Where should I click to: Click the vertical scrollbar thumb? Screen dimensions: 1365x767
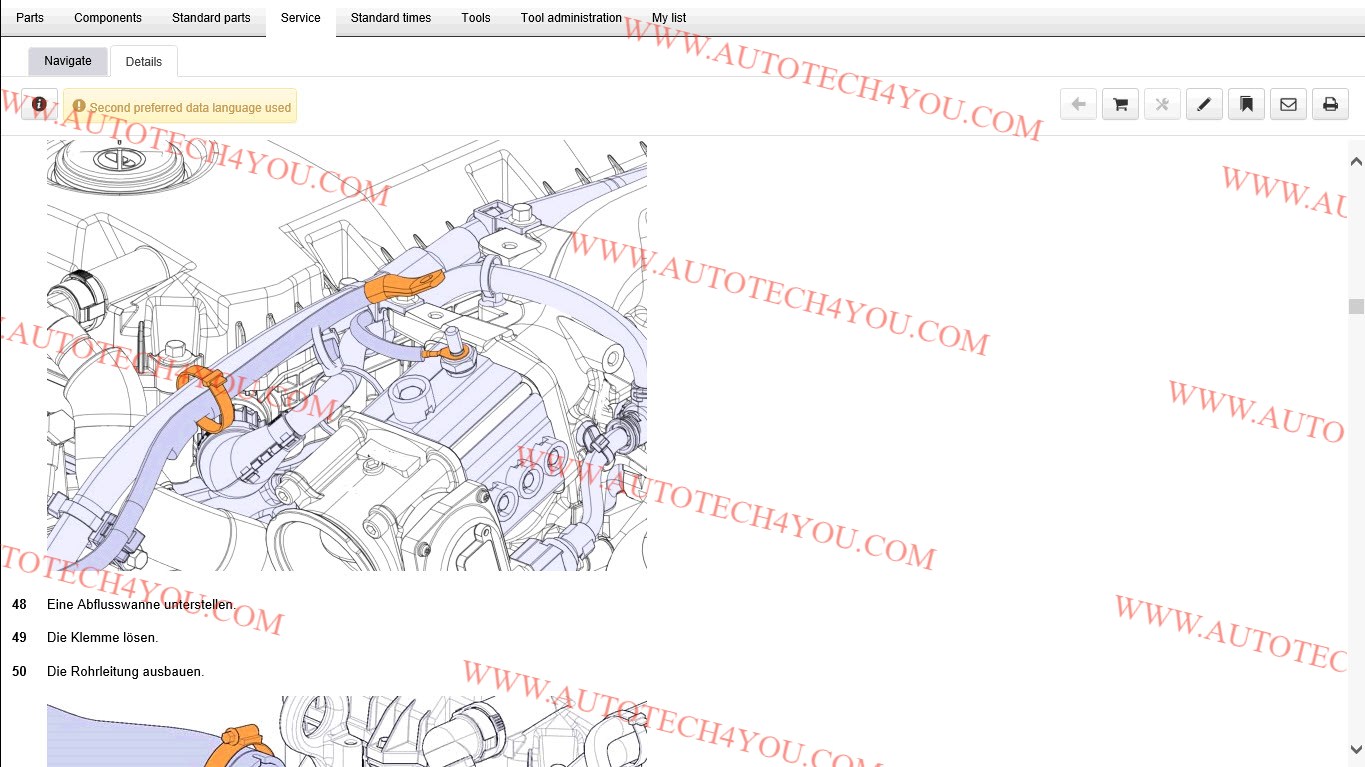click(1356, 307)
